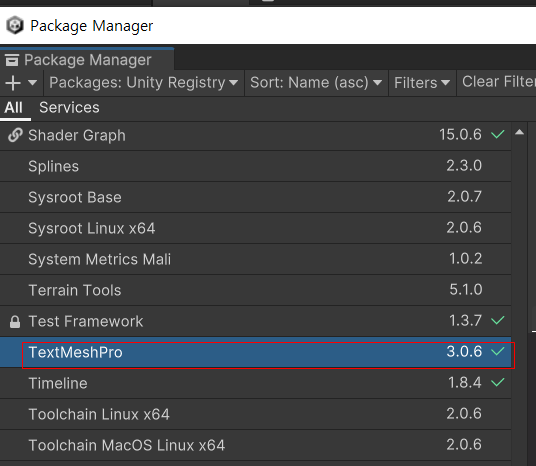
Task: Click the Package Manager tab box icon
Action: point(12,60)
